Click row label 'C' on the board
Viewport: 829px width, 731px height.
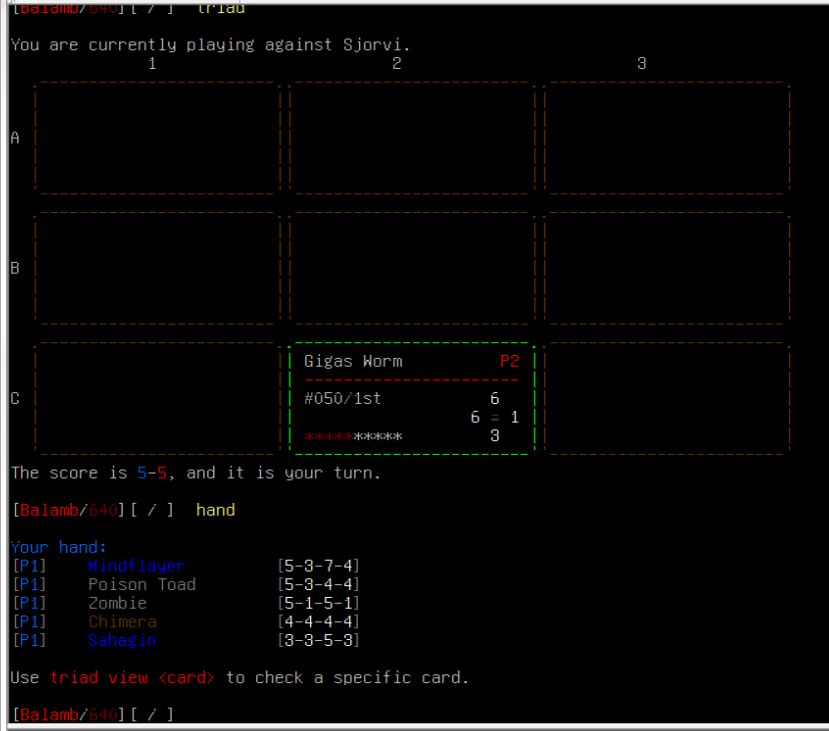[x=15, y=399]
